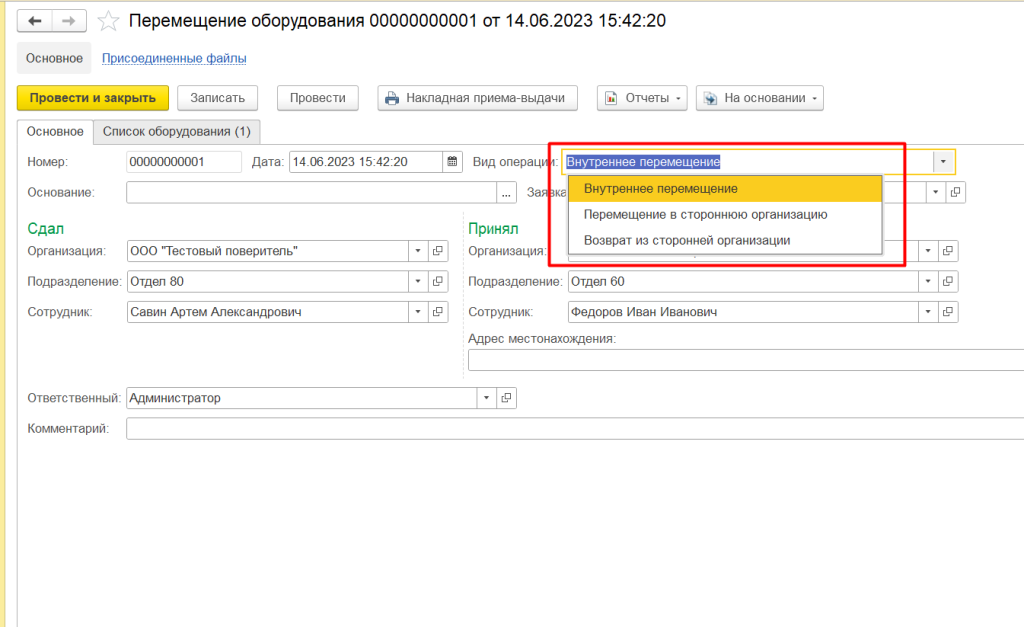Expand the Ответственный dropdown arrow

(x=487, y=398)
